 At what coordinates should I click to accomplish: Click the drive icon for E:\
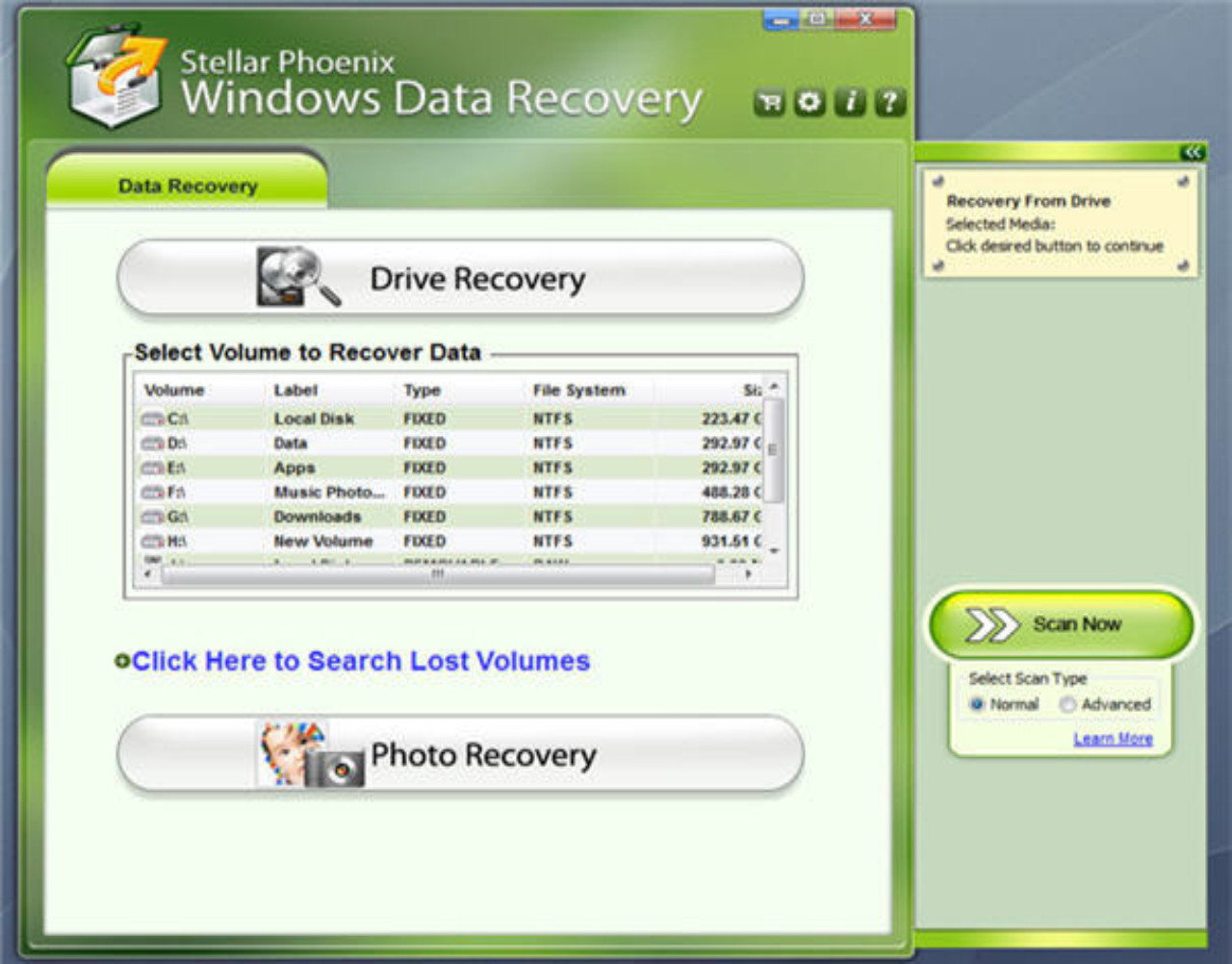click(153, 469)
